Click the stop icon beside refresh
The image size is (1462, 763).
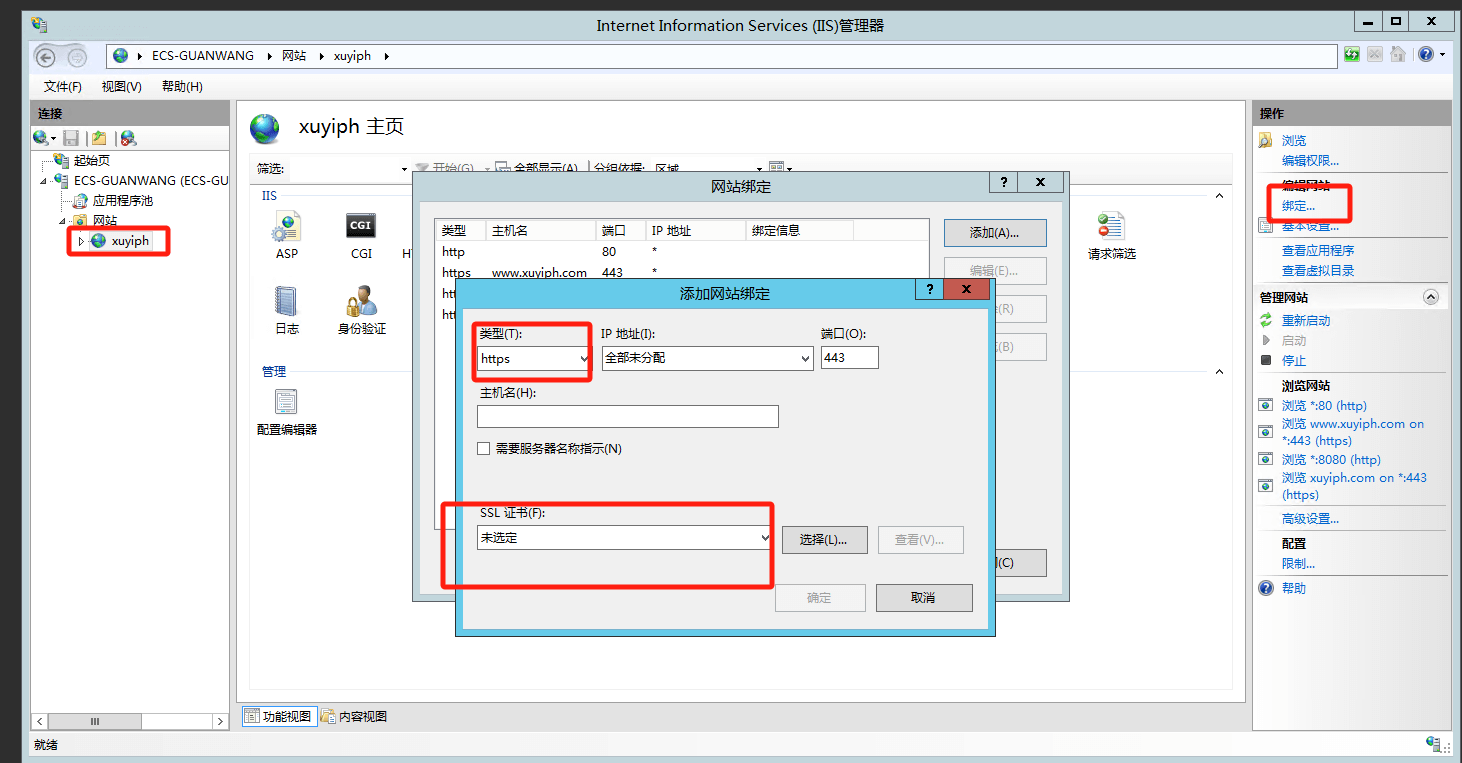(1375, 55)
